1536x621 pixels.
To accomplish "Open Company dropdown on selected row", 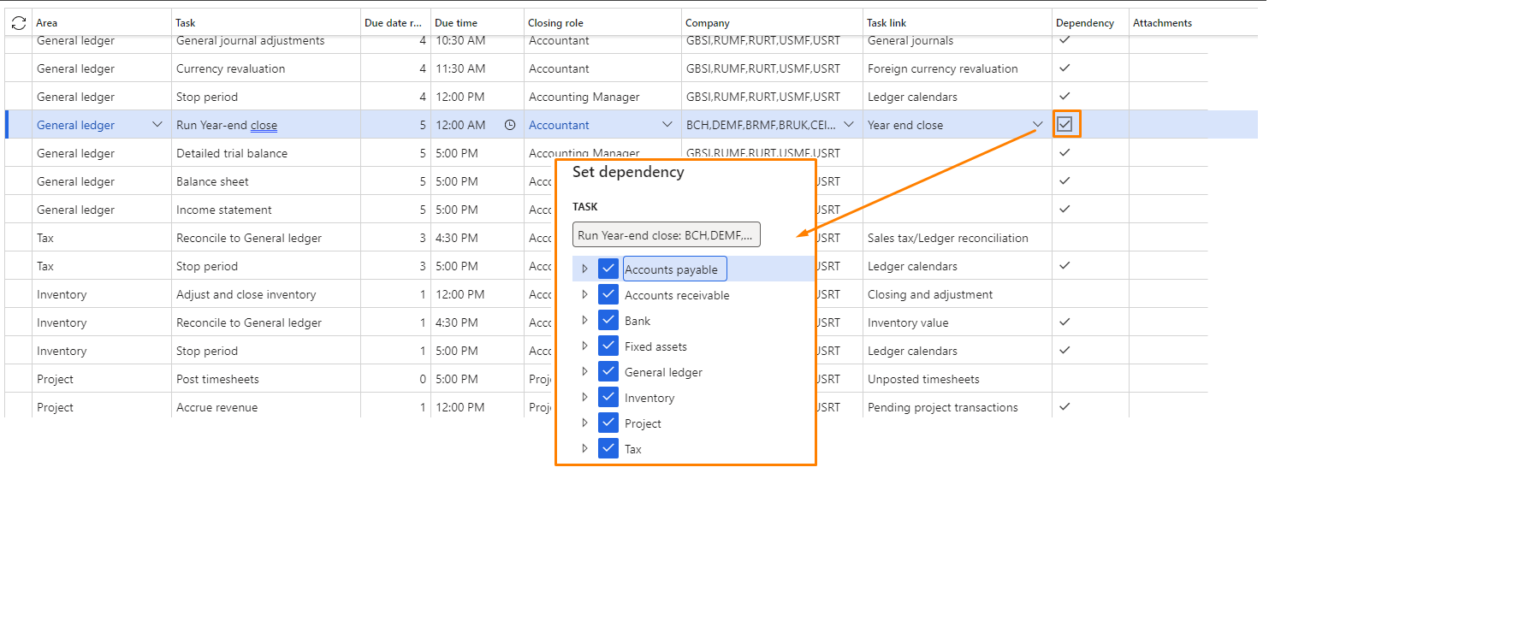I will (x=849, y=125).
